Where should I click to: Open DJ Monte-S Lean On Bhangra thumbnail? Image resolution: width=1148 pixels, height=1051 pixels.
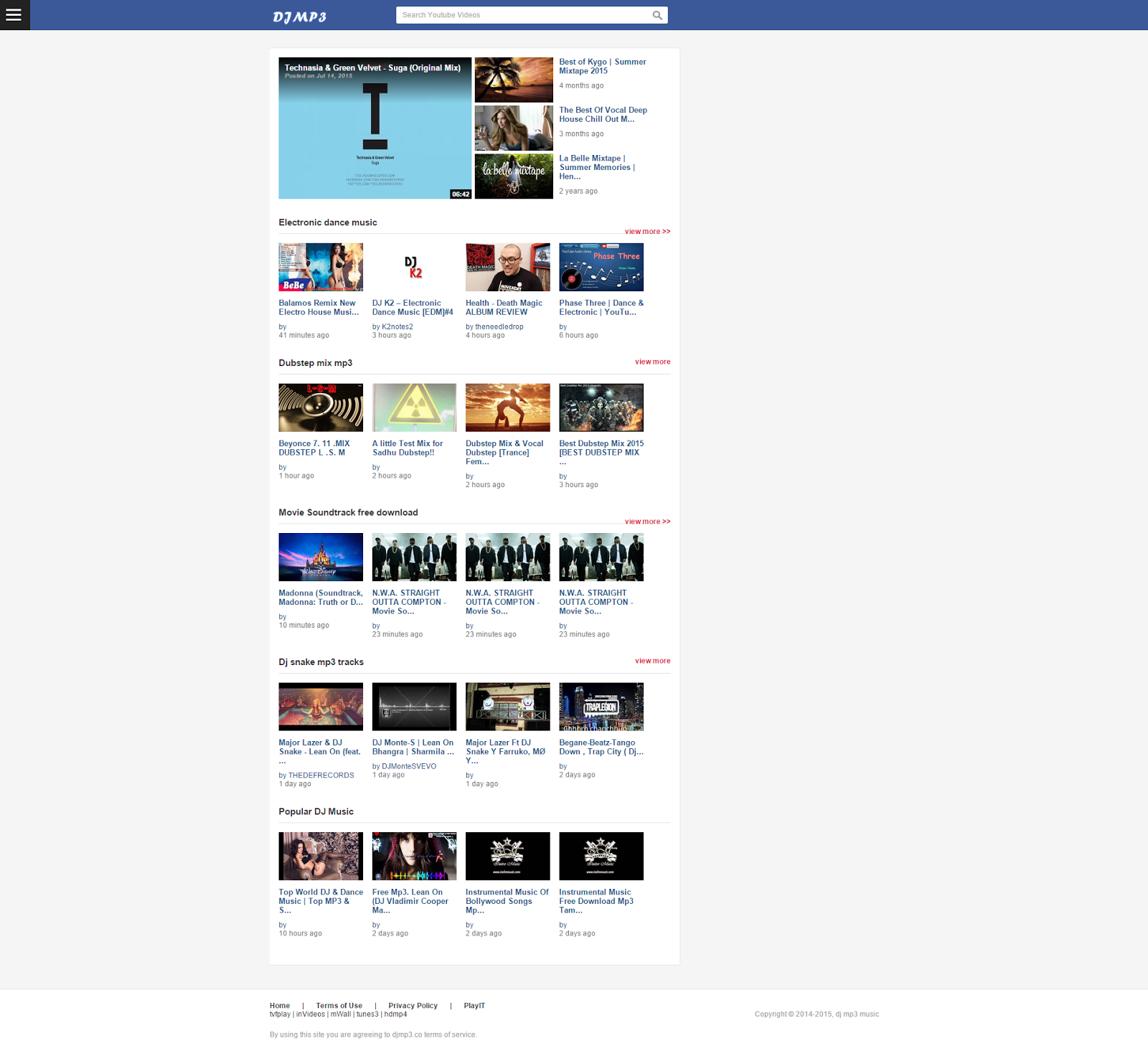pyautogui.click(x=414, y=707)
